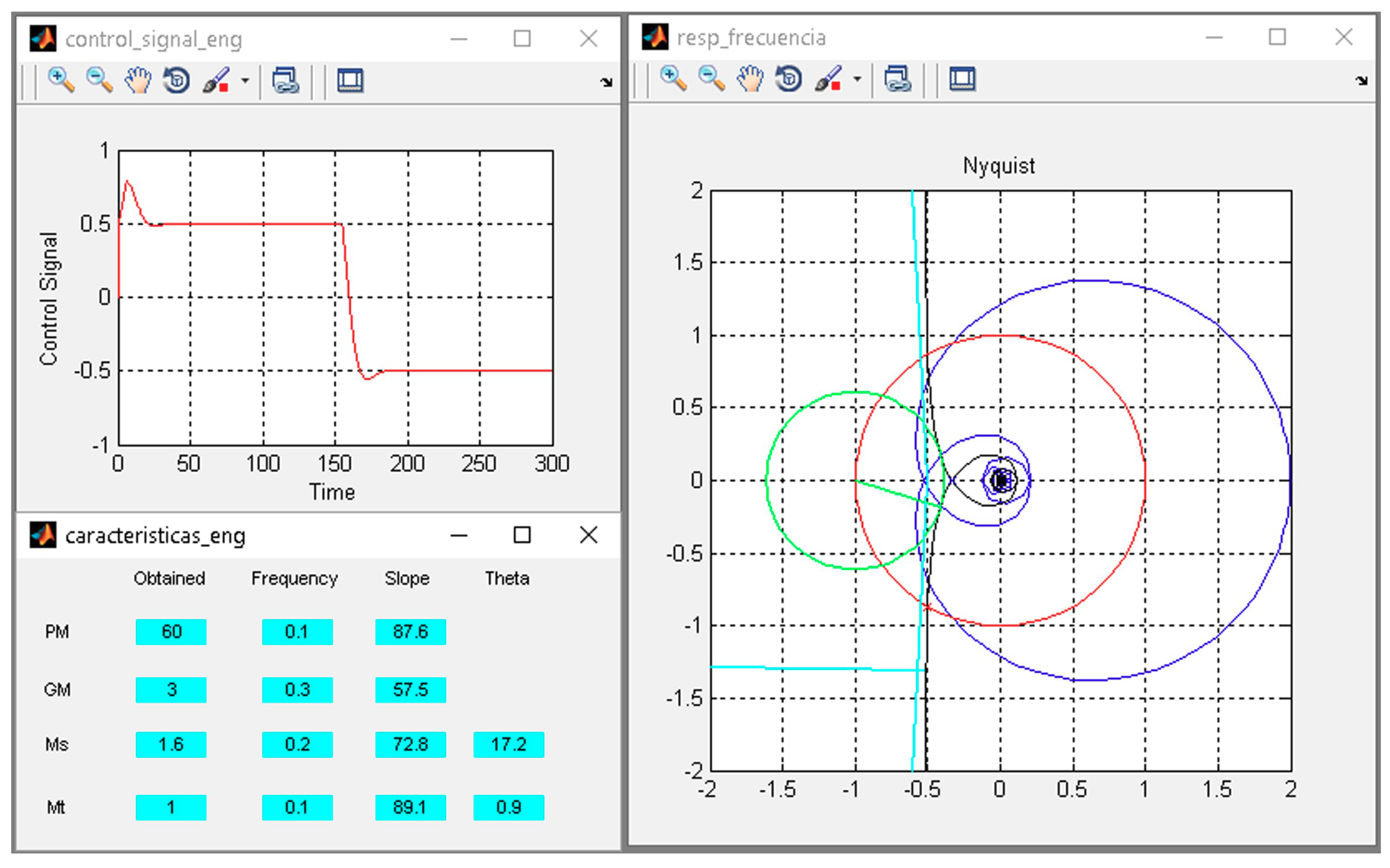Select brush tool in control_signal_eng toolbar
The height and width of the screenshot is (868, 1390).
click(x=216, y=80)
